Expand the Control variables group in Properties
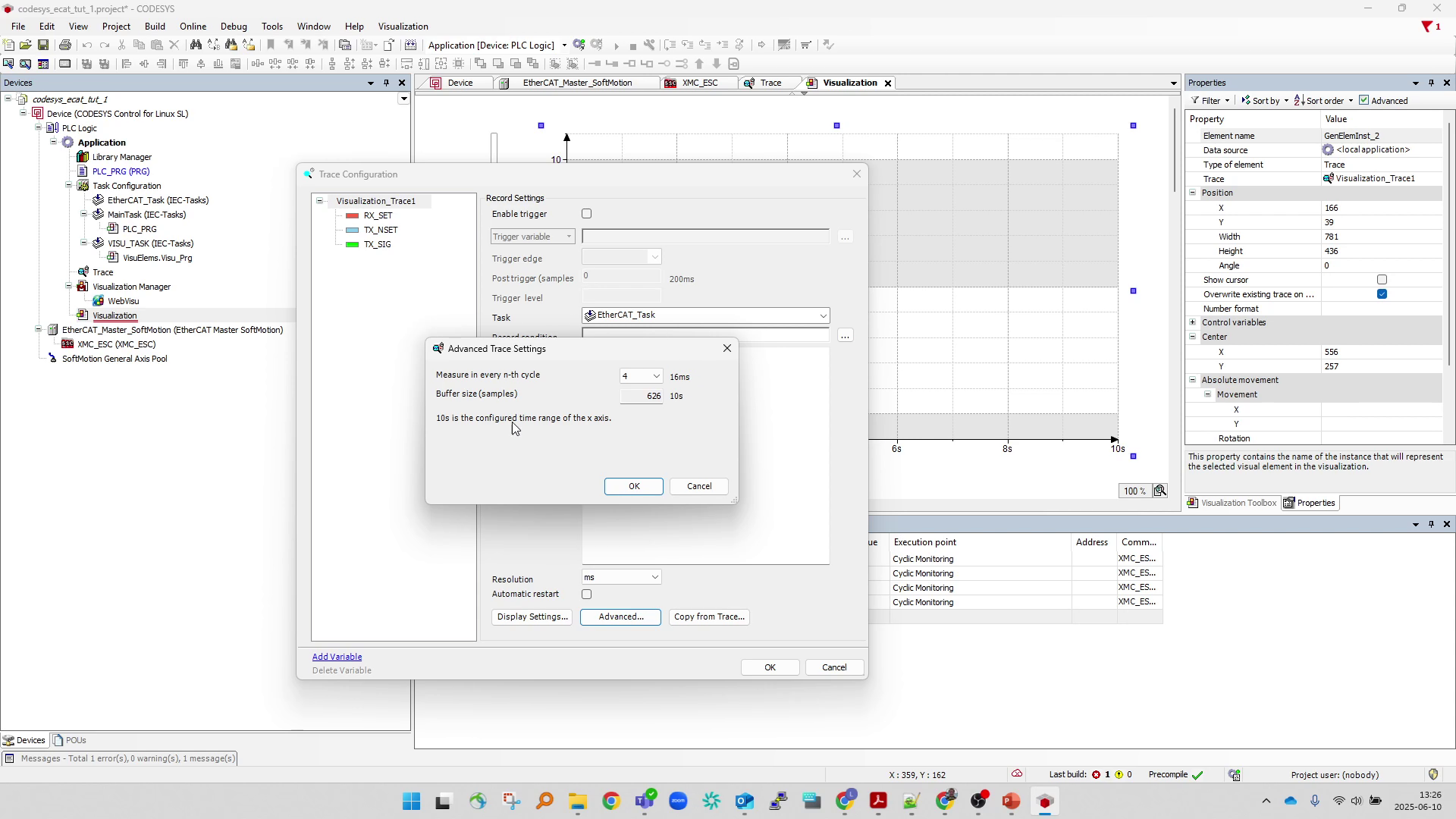Viewport: 1456px width, 819px height. [1192, 322]
